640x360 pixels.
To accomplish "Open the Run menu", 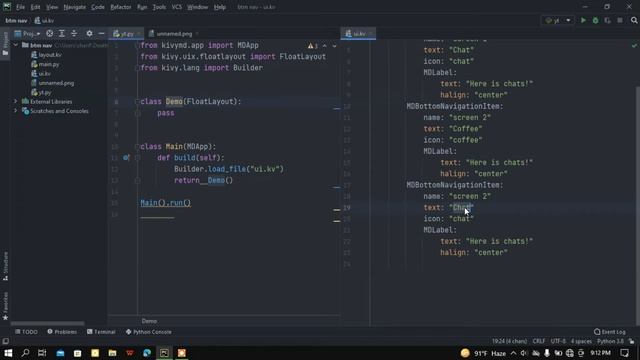I will click(x=142, y=7).
